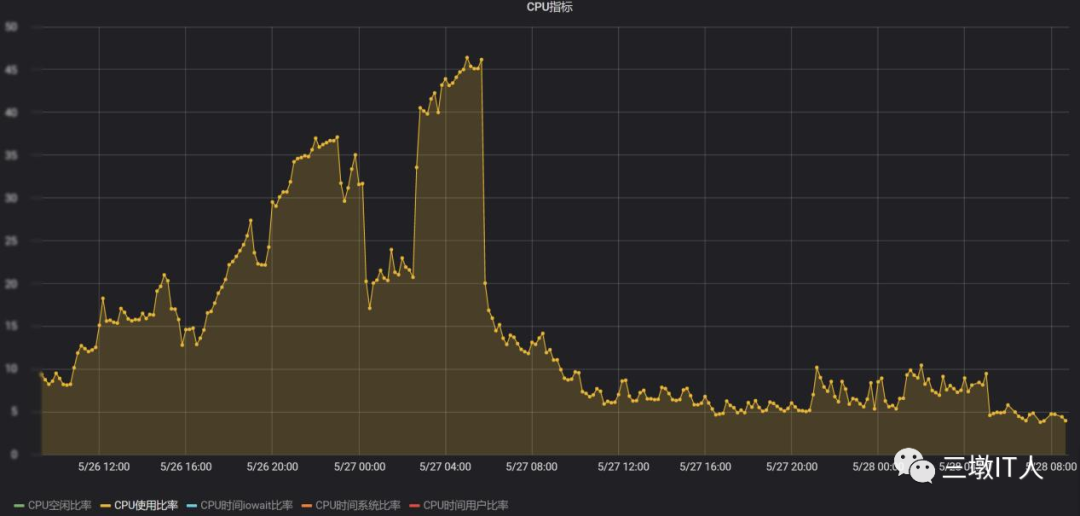Toggle the CPU时间iowait比率 legend series
Viewport: 1080px width, 516px height.
pos(247,505)
